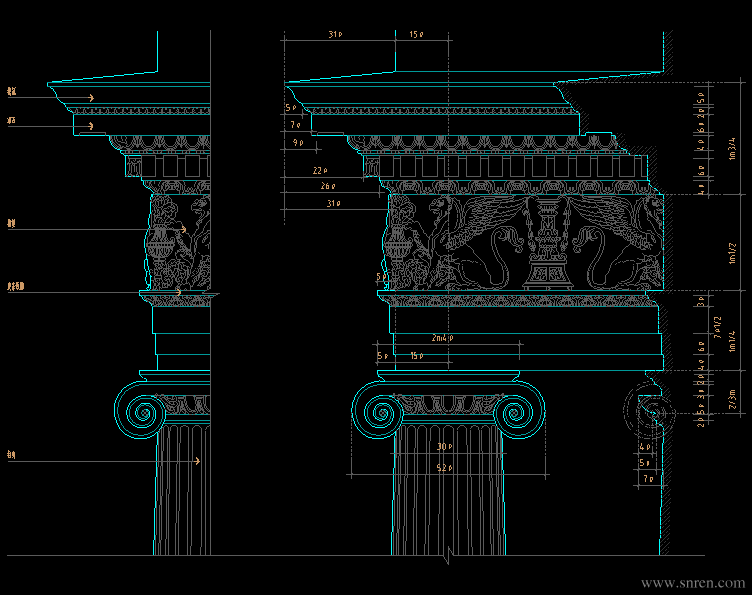
Task: Pick the "9 p" dimension value
Action: point(298,142)
